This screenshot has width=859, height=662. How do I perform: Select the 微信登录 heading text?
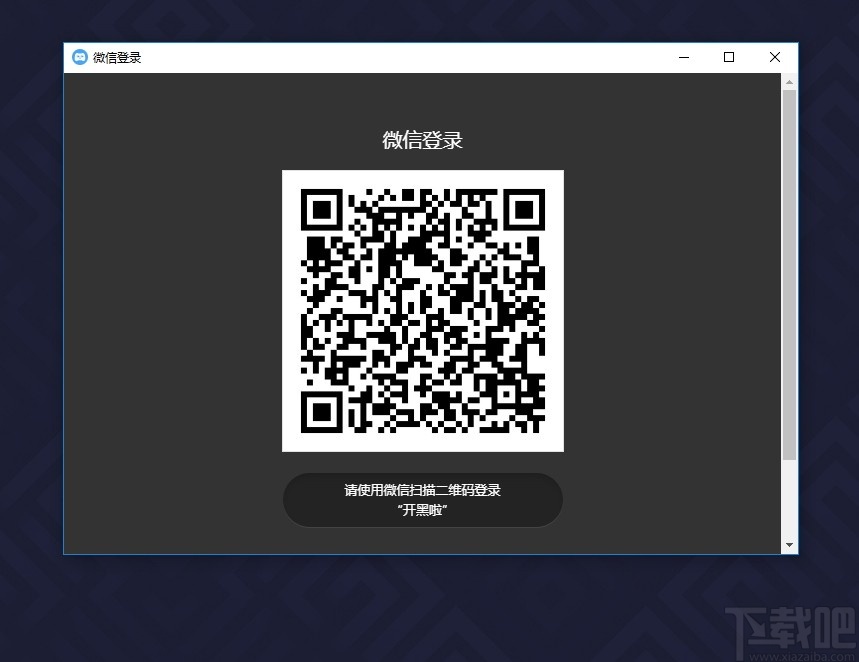click(x=422, y=140)
